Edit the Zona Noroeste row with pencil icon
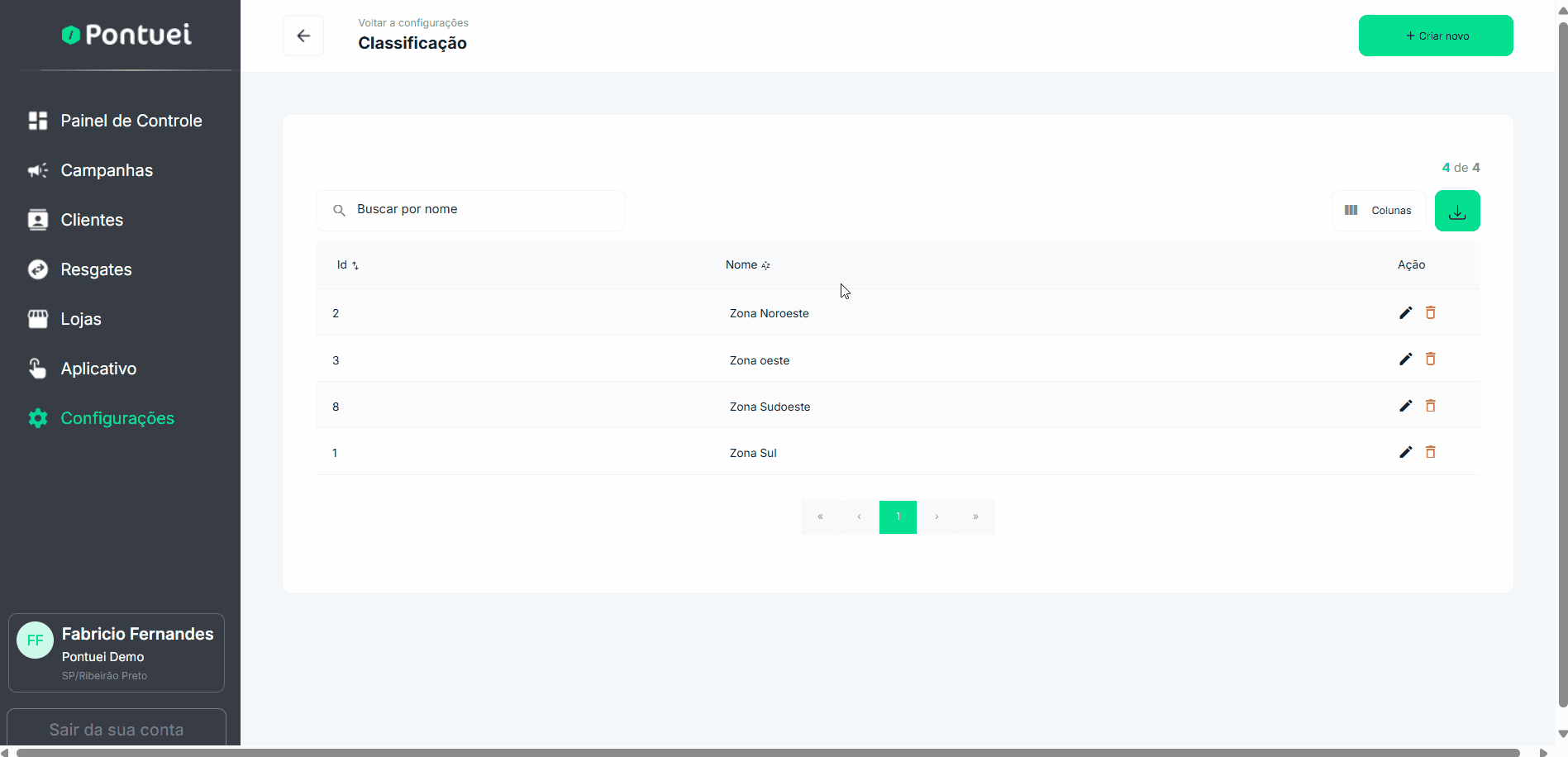Screen dimensions: 1568x757 point(1405,312)
